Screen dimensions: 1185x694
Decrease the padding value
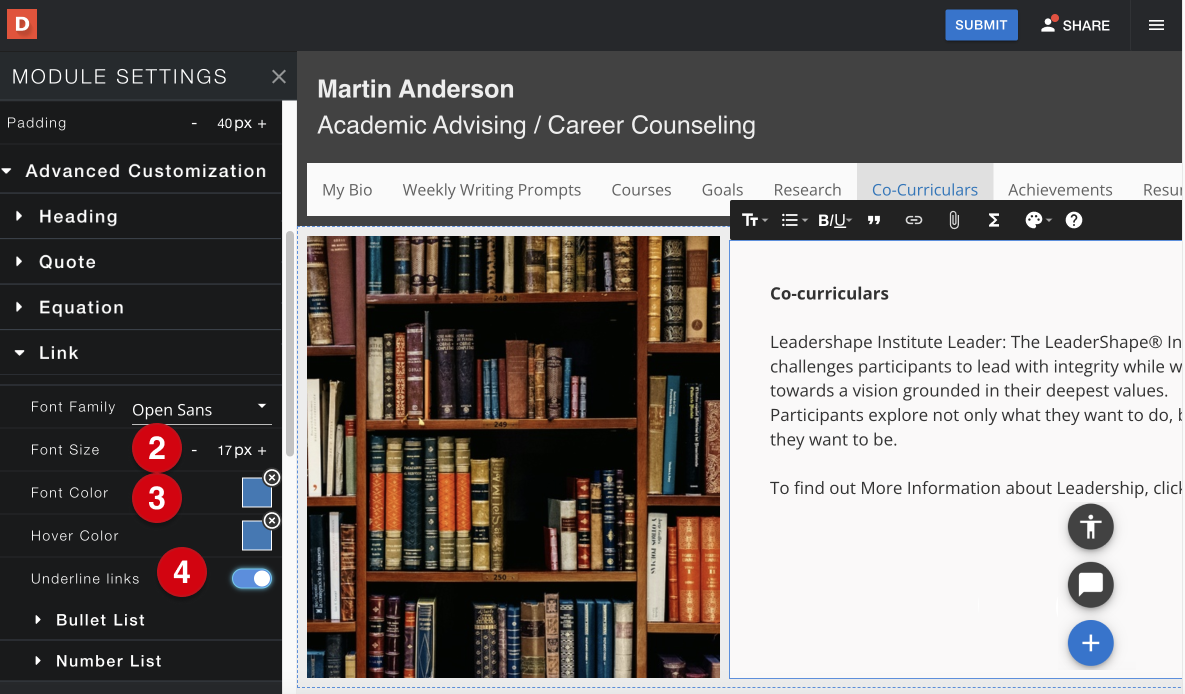[x=194, y=123]
